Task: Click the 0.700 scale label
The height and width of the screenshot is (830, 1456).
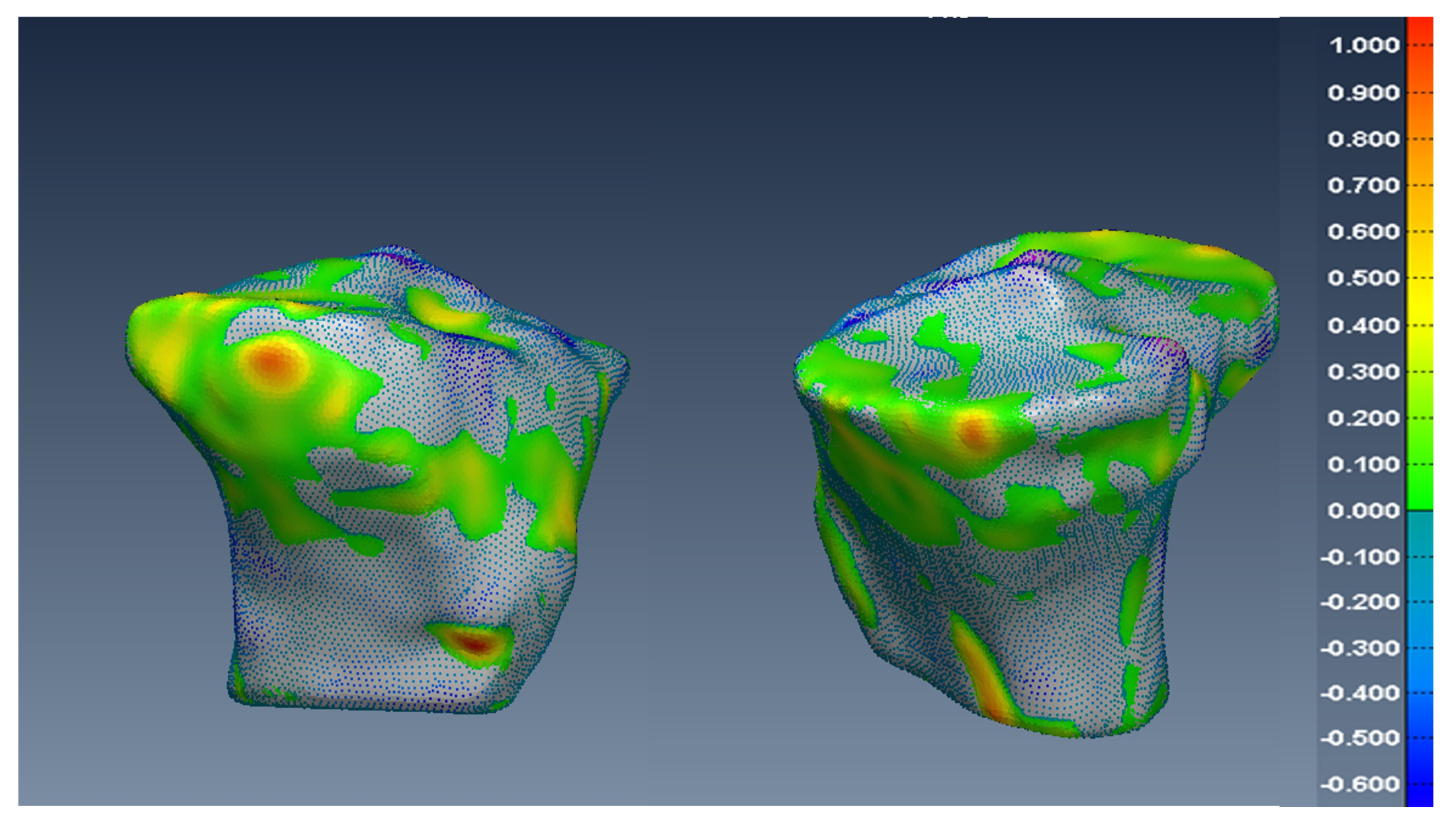Action: pyautogui.click(x=1364, y=185)
